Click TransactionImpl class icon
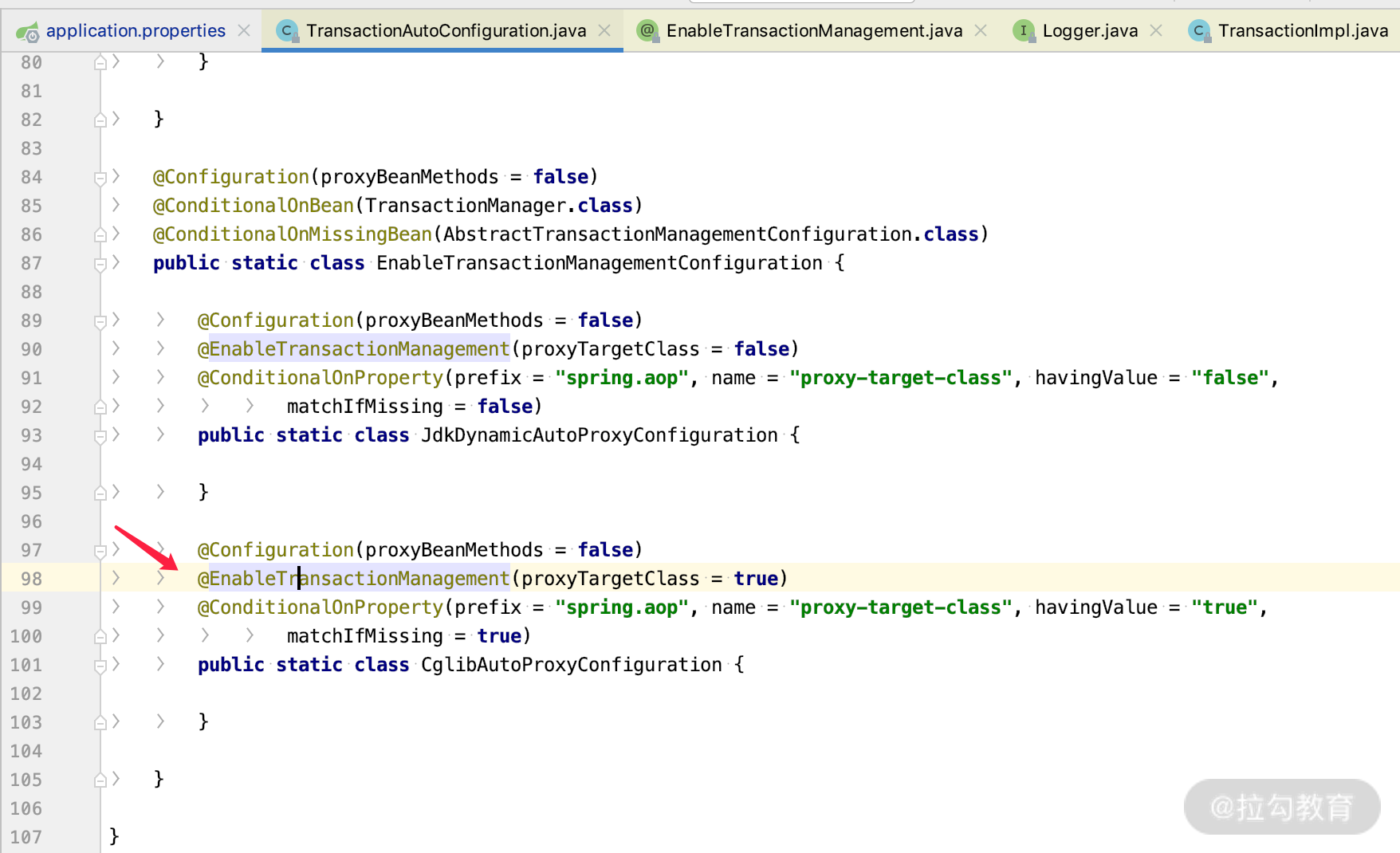The height and width of the screenshot is (853, 1400). (x=1199, y=31)
